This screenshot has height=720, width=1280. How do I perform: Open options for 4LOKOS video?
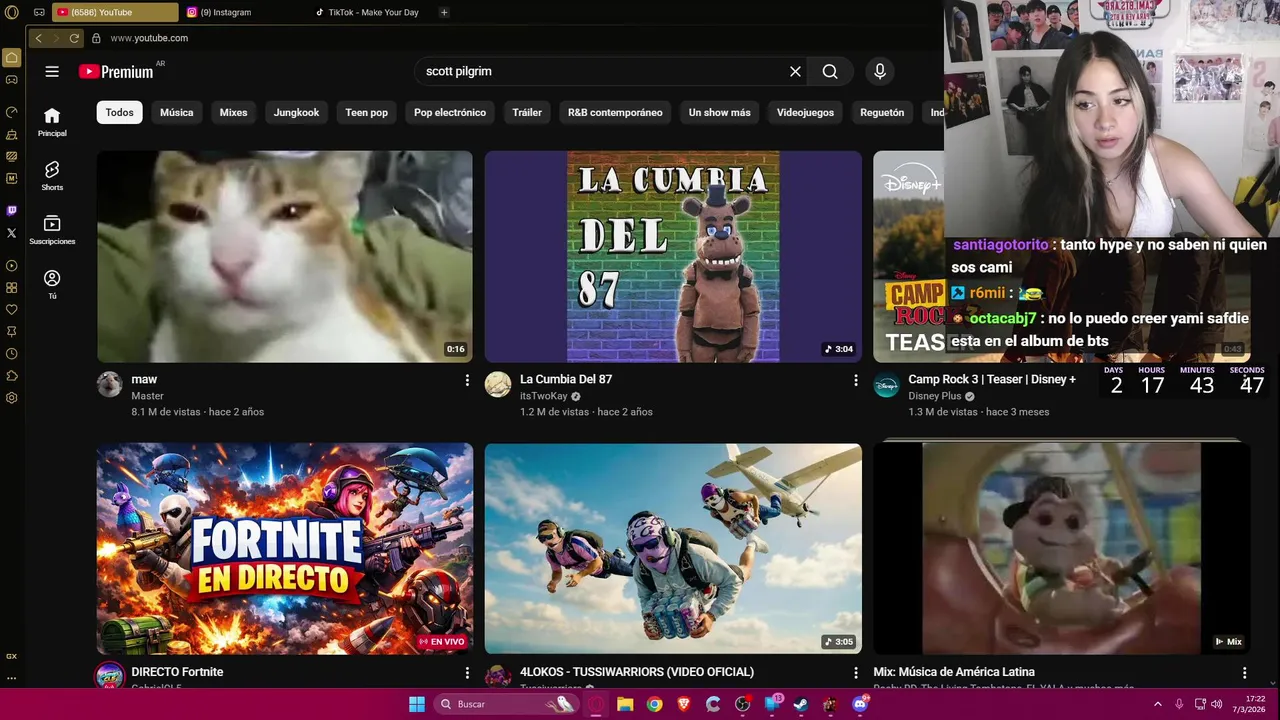pos(855,673)
